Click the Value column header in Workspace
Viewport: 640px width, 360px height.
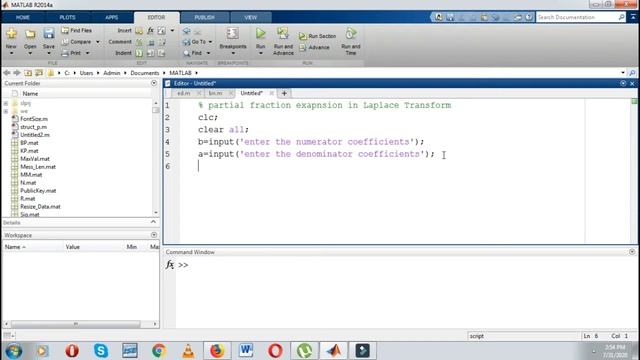tap(73, 247)
